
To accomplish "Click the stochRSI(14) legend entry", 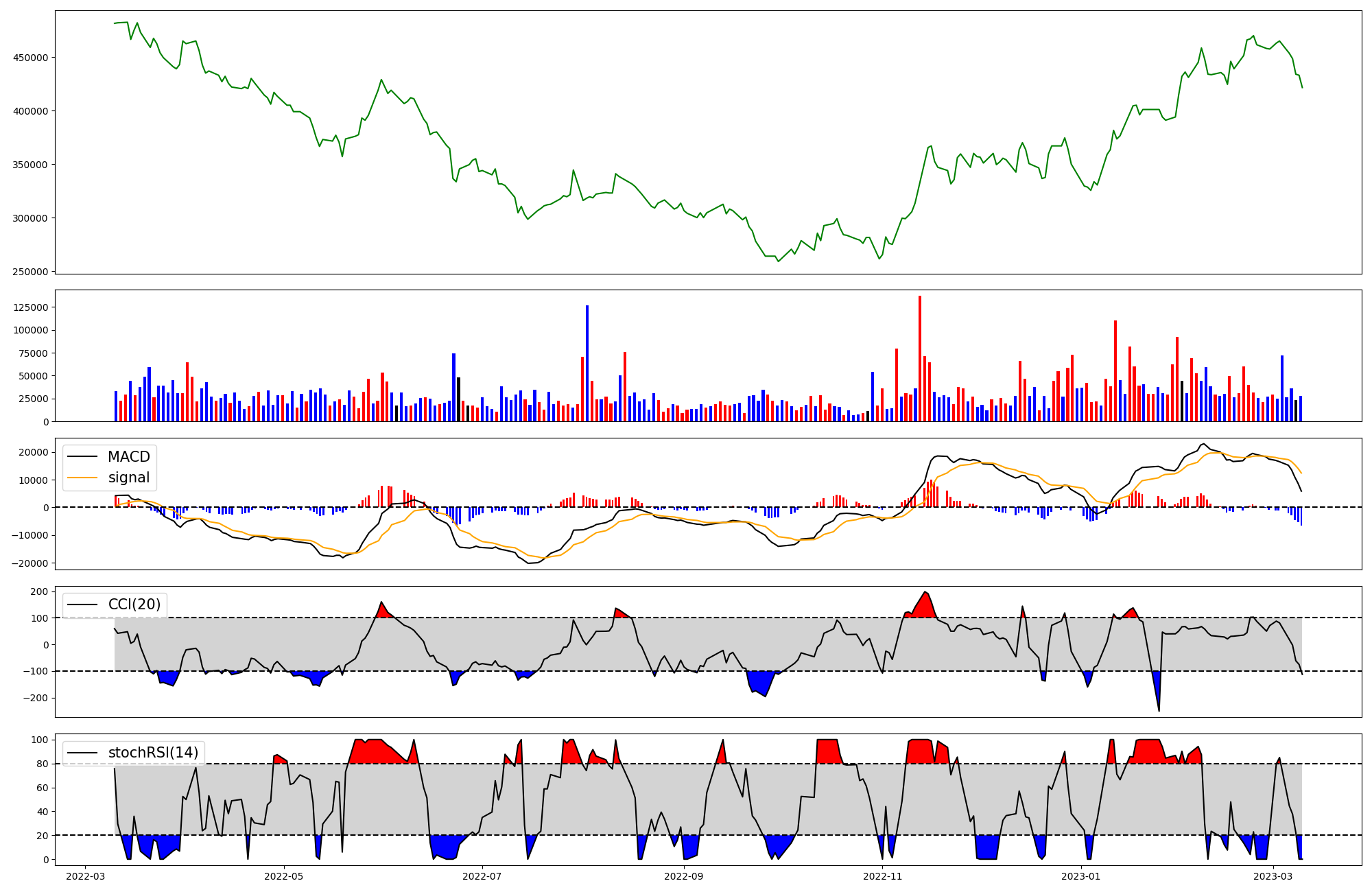I will [x=153, y=753].
